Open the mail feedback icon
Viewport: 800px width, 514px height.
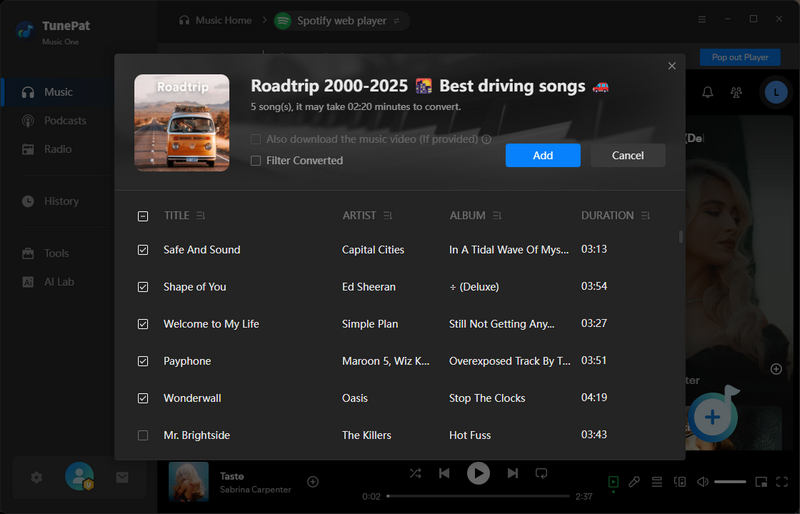pyautogui.click(x=122, y=478)
